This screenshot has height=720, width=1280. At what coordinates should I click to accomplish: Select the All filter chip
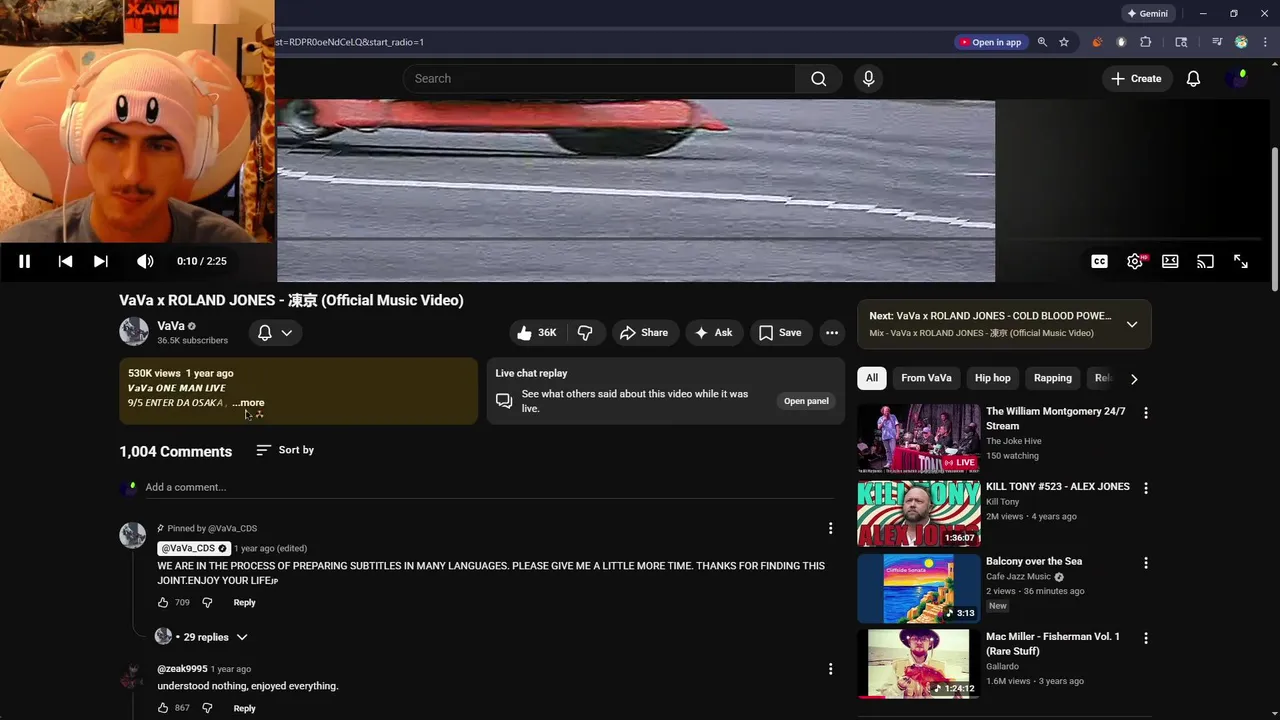[x=872, y=378]
